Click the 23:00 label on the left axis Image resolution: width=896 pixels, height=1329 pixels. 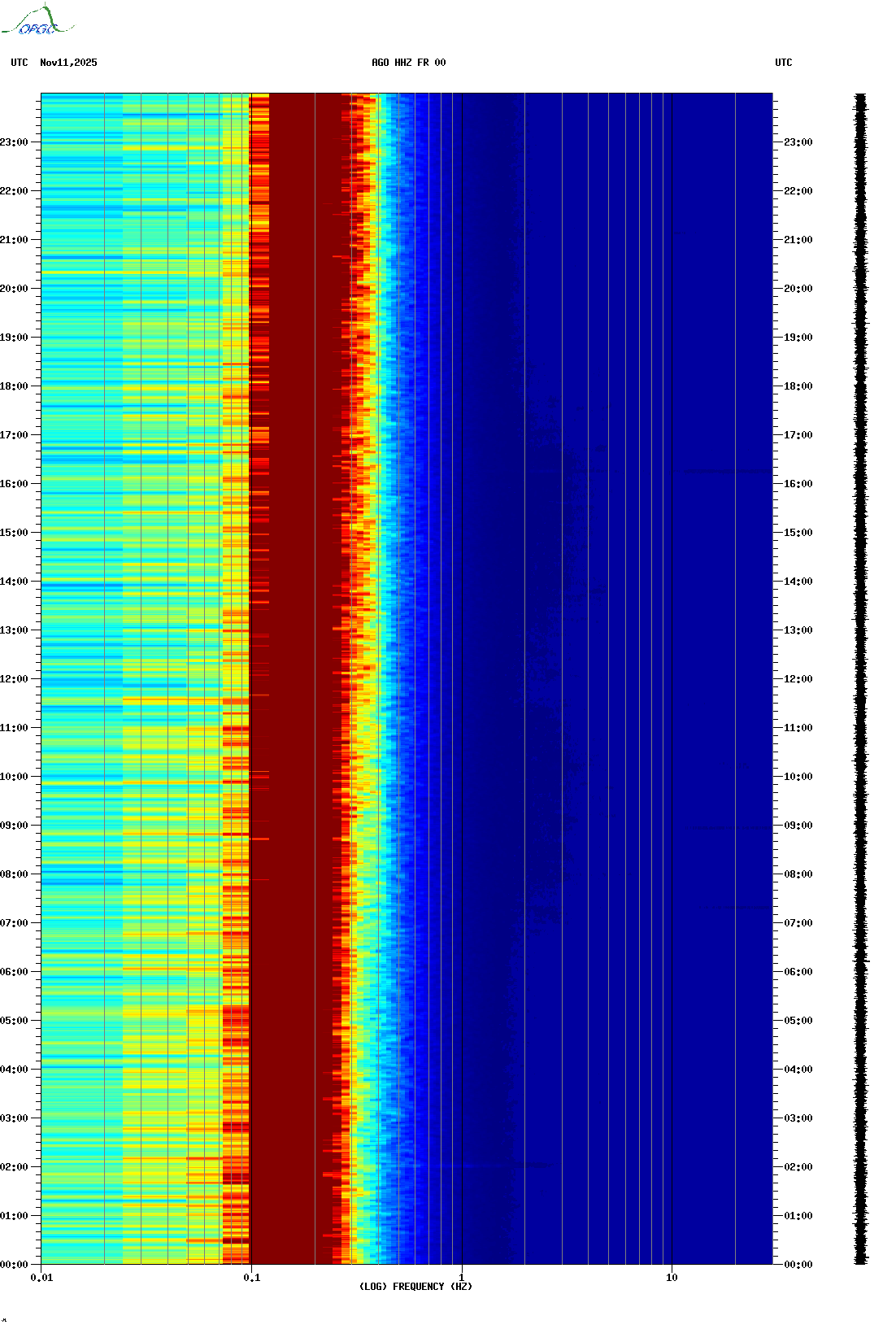[x=14, y=142]
